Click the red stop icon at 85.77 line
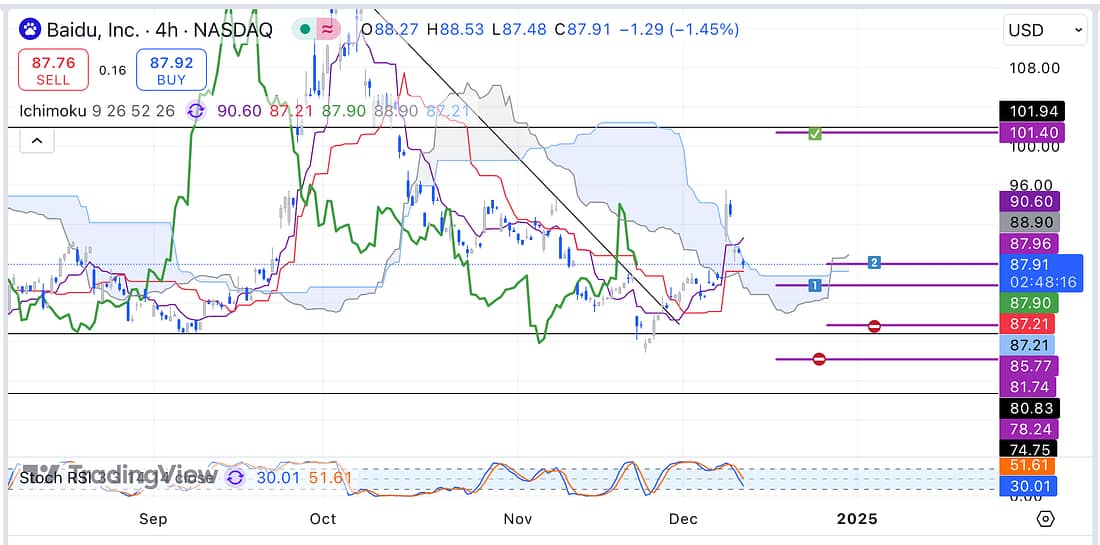 pos(819,360)
